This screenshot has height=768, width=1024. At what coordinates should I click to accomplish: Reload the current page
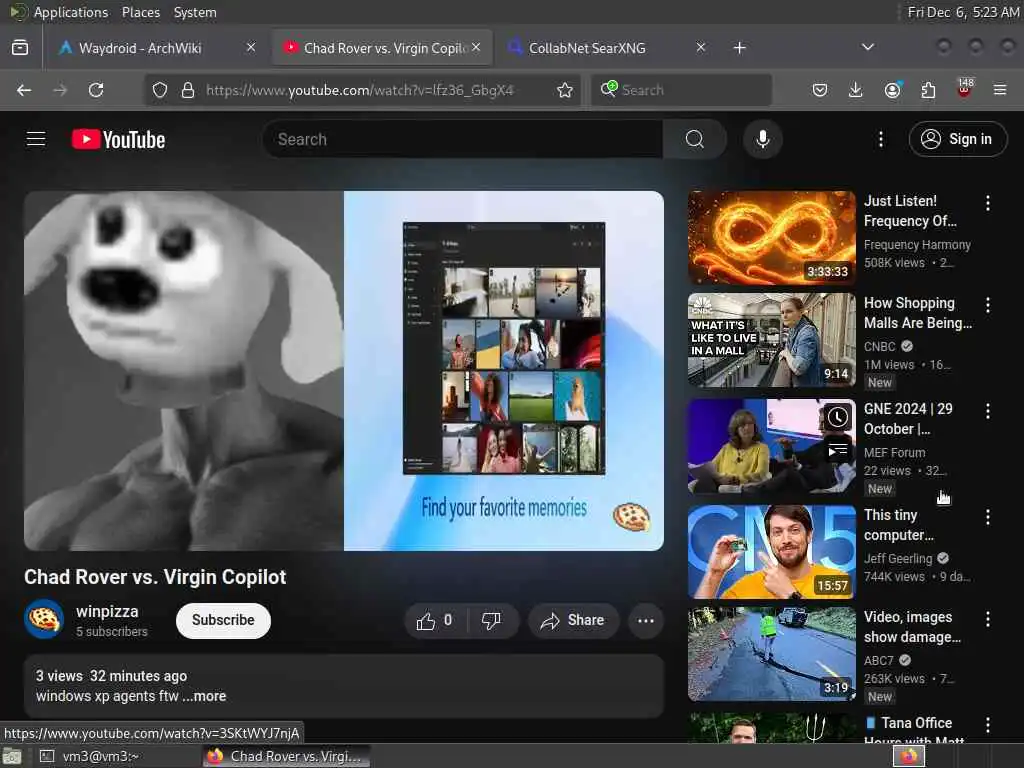point(96,90)
